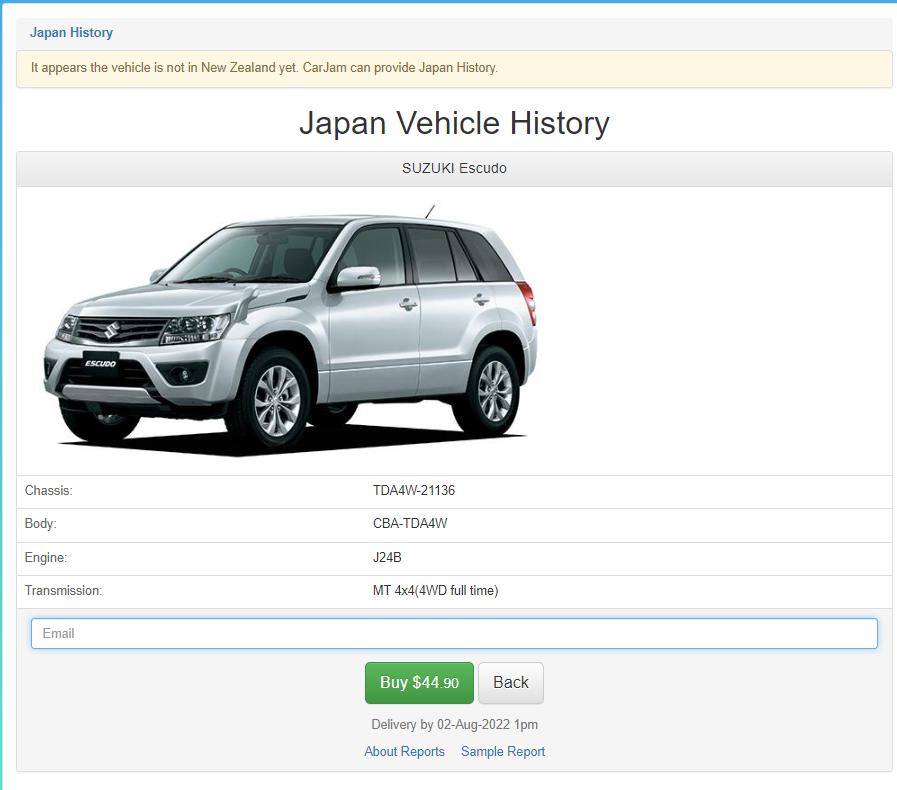Click the Body row label
897x790 pixels.
41,524
